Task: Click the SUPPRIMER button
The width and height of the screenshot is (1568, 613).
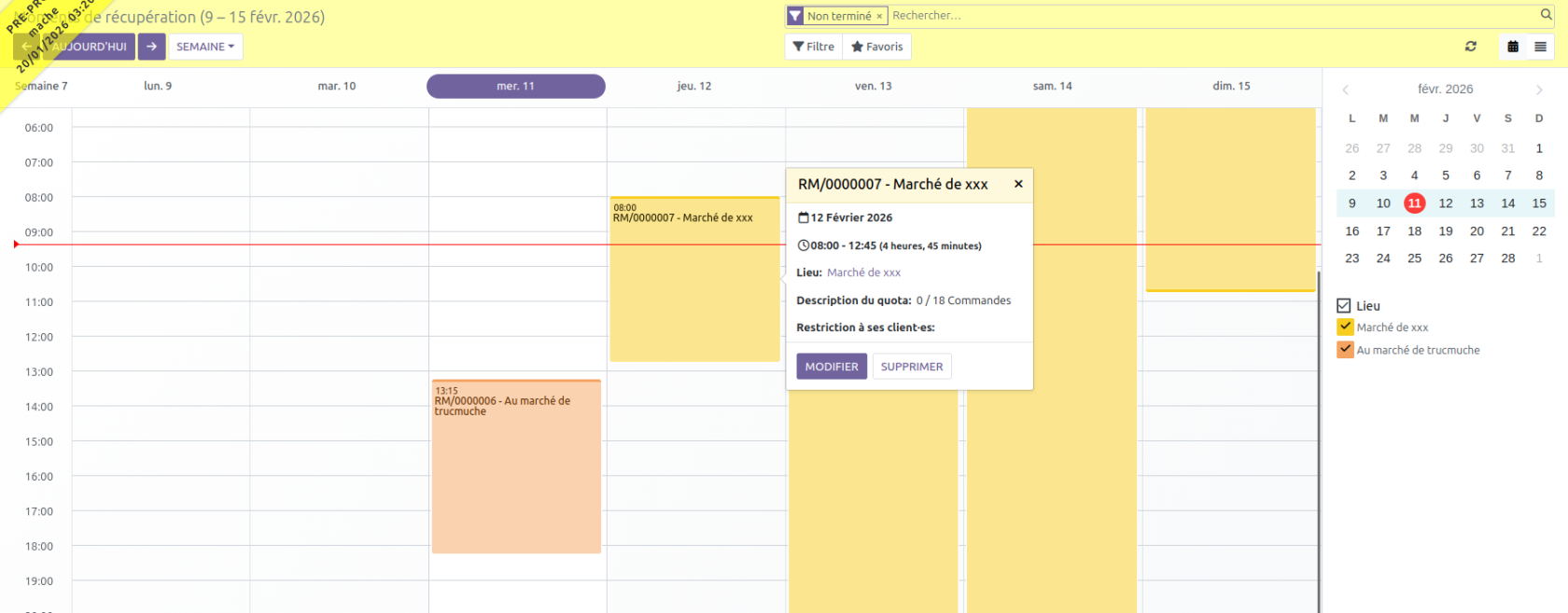Action: 912,367
